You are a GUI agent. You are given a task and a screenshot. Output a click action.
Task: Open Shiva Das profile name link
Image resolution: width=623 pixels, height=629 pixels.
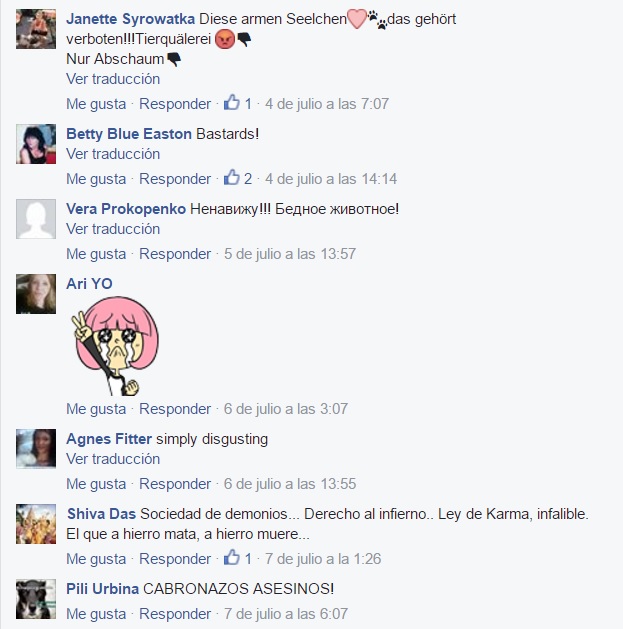click(101, 514)
